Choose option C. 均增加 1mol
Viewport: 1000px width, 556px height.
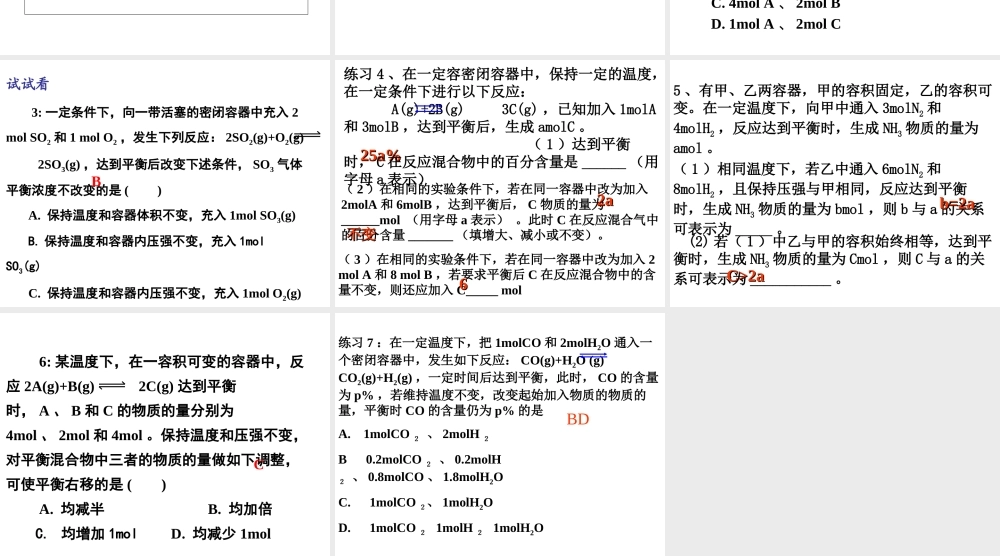click(x=86, y=534)
